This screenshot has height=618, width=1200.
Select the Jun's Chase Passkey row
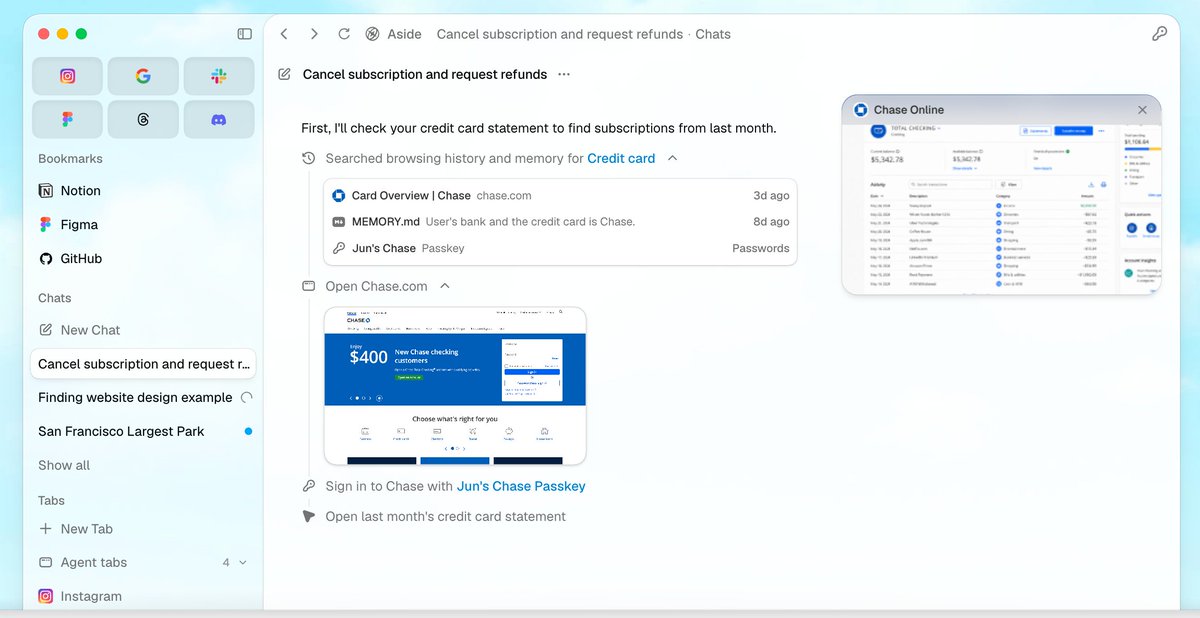(560, 248)
